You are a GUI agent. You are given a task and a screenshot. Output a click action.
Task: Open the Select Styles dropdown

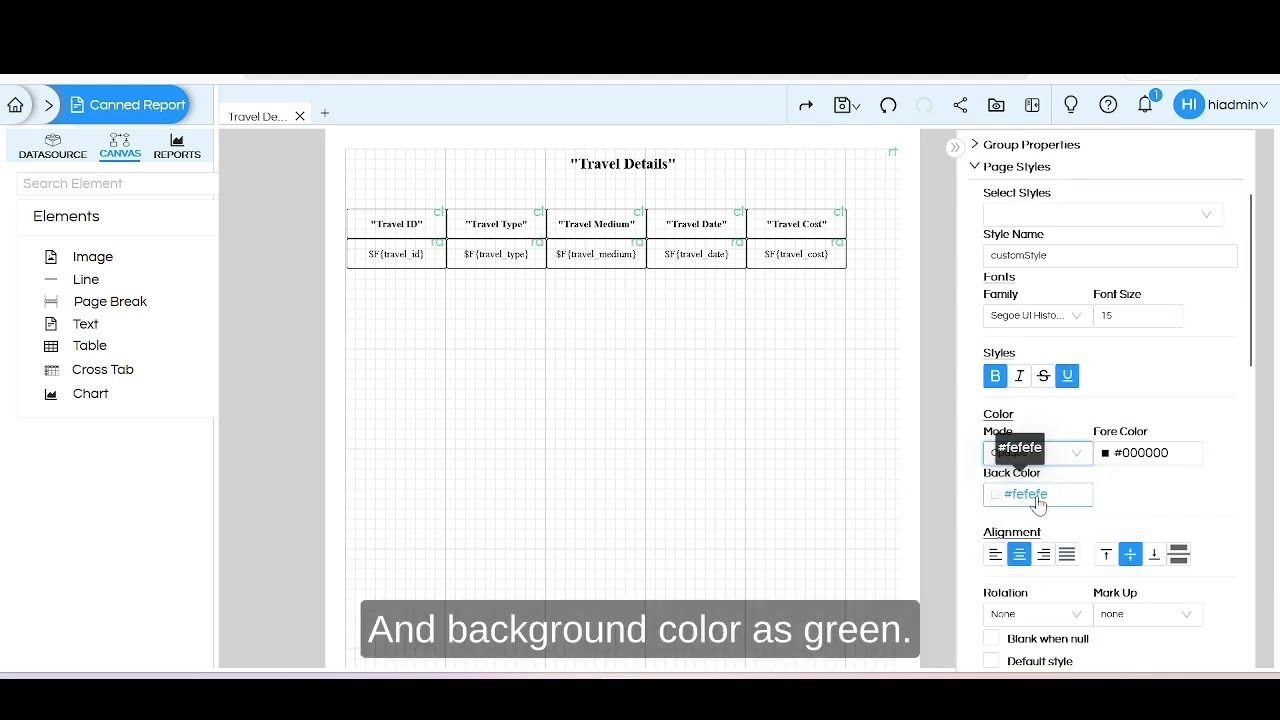pos(1103,214)
